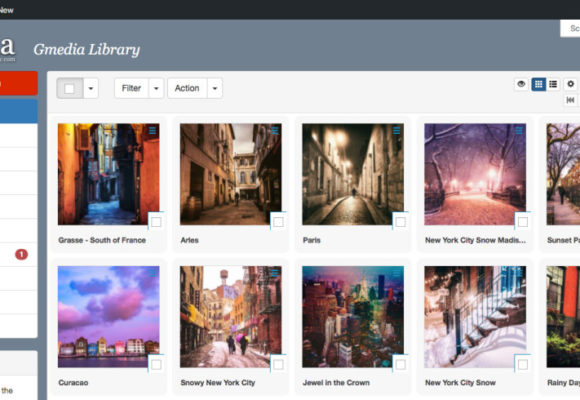Check the Paris image checkbox
Viewport: 580px width, 400px height.
point(401,222)
